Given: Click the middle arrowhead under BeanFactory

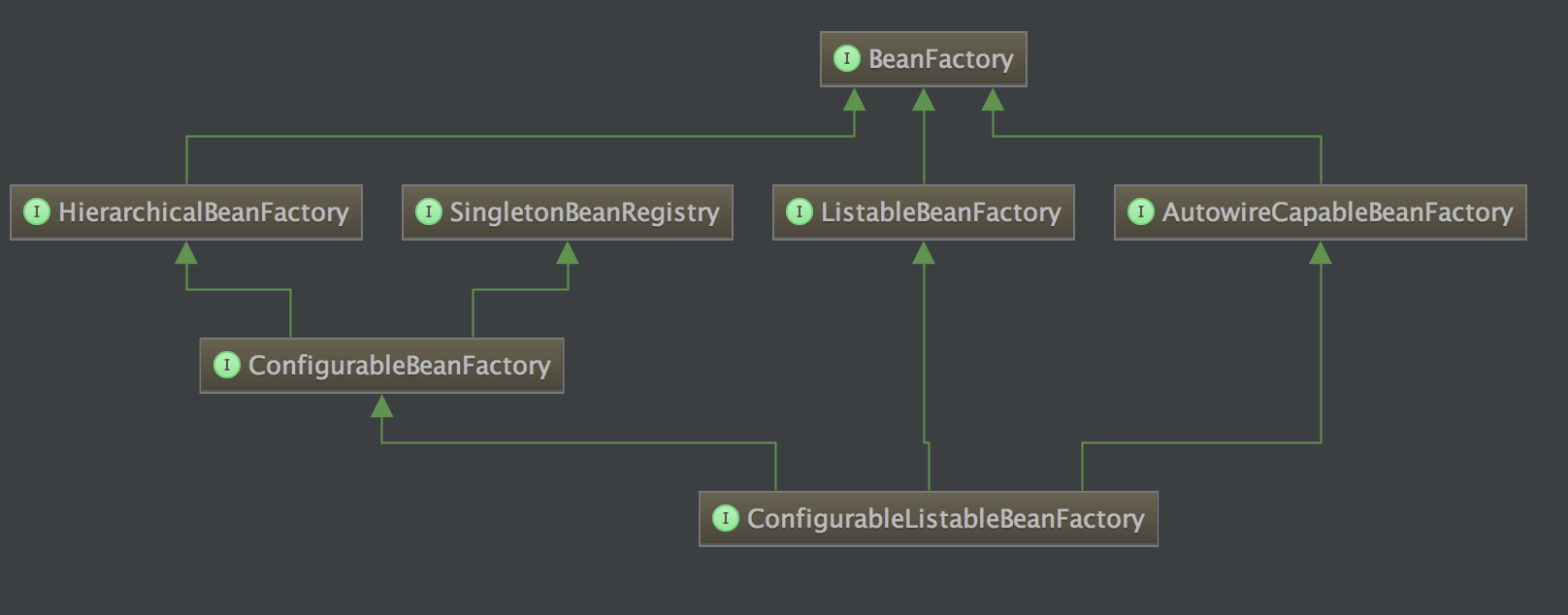Looking at the screenshot, I should [x=924, y=100].
